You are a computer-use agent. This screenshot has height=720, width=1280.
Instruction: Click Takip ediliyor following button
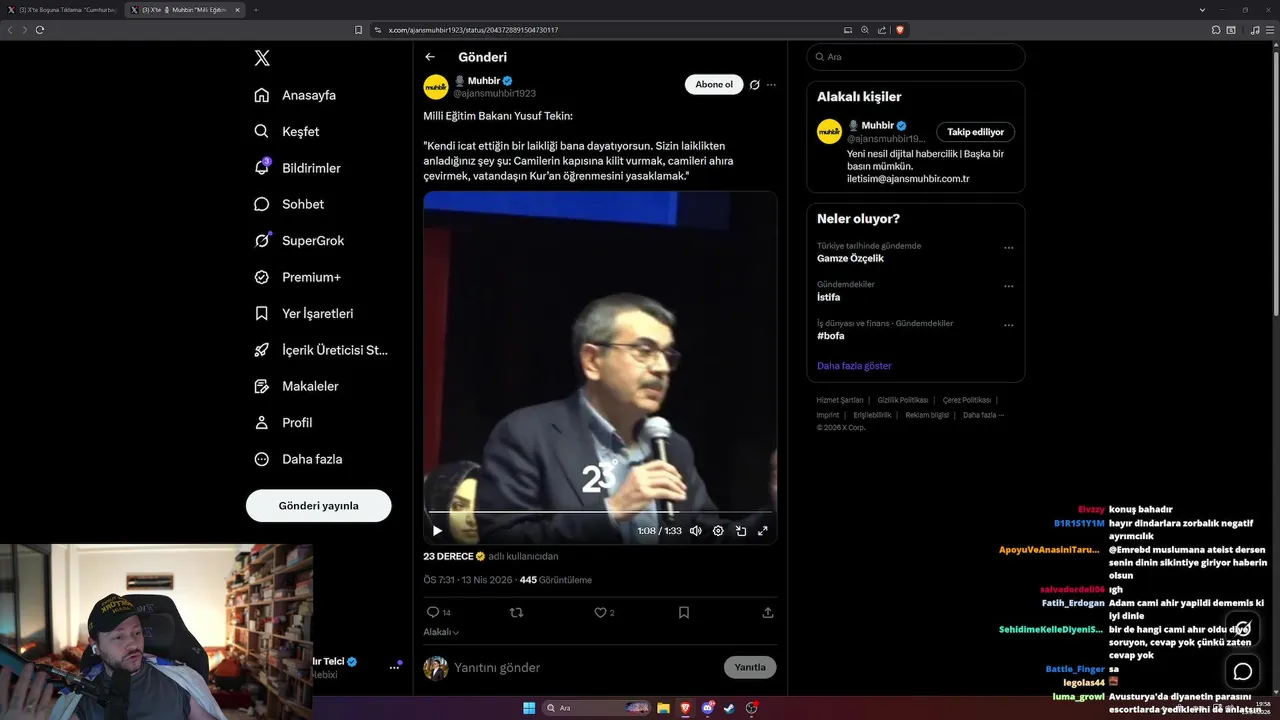tap(975, 132)
